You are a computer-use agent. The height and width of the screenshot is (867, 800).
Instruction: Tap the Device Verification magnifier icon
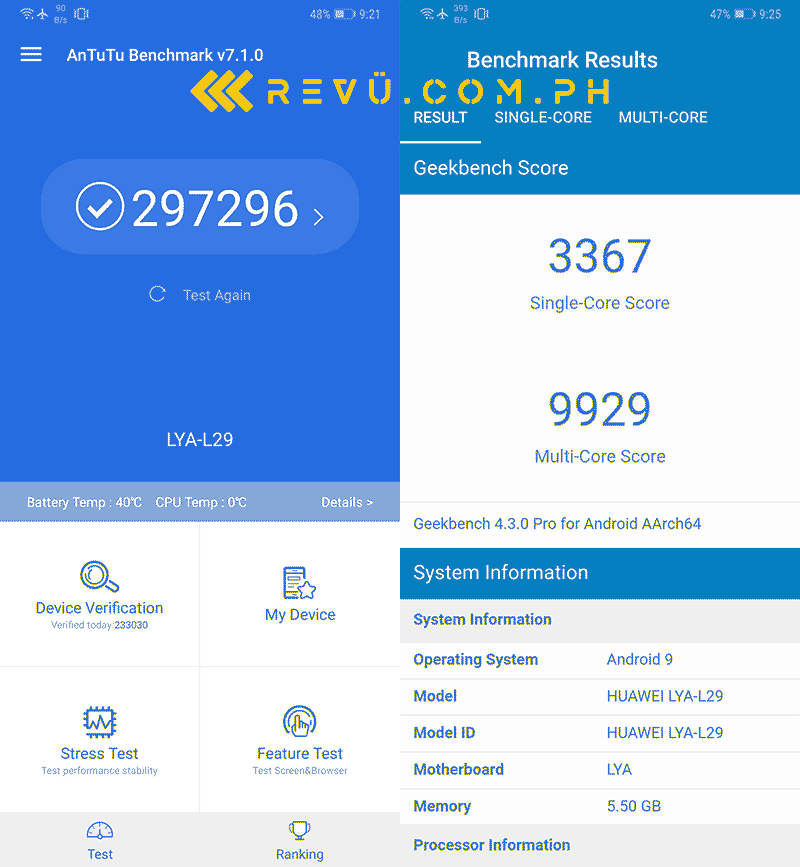pos(100,577)
